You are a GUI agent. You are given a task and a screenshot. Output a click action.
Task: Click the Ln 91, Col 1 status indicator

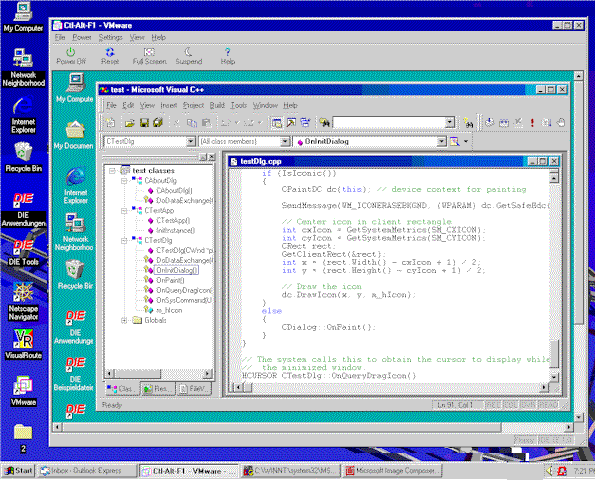tap(455, 405)
